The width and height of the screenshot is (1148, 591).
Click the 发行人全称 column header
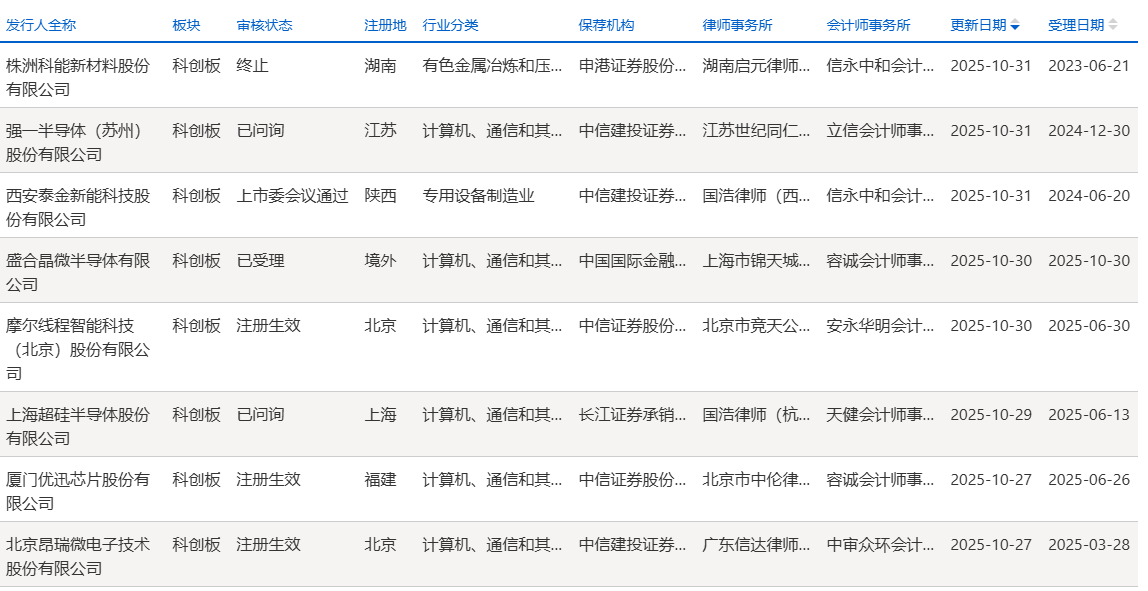41,25
